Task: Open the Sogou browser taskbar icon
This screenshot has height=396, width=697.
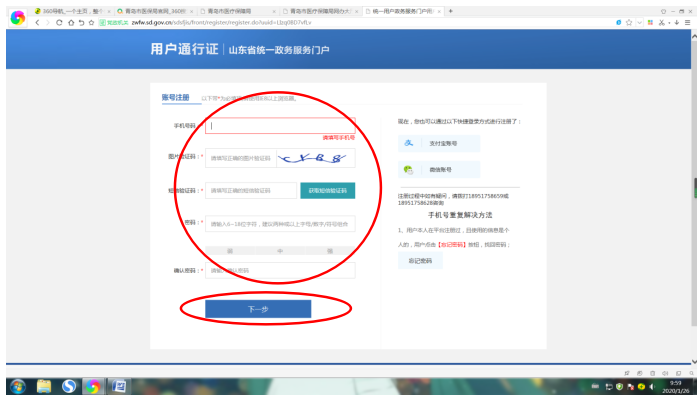Action: tap(68, 386)
